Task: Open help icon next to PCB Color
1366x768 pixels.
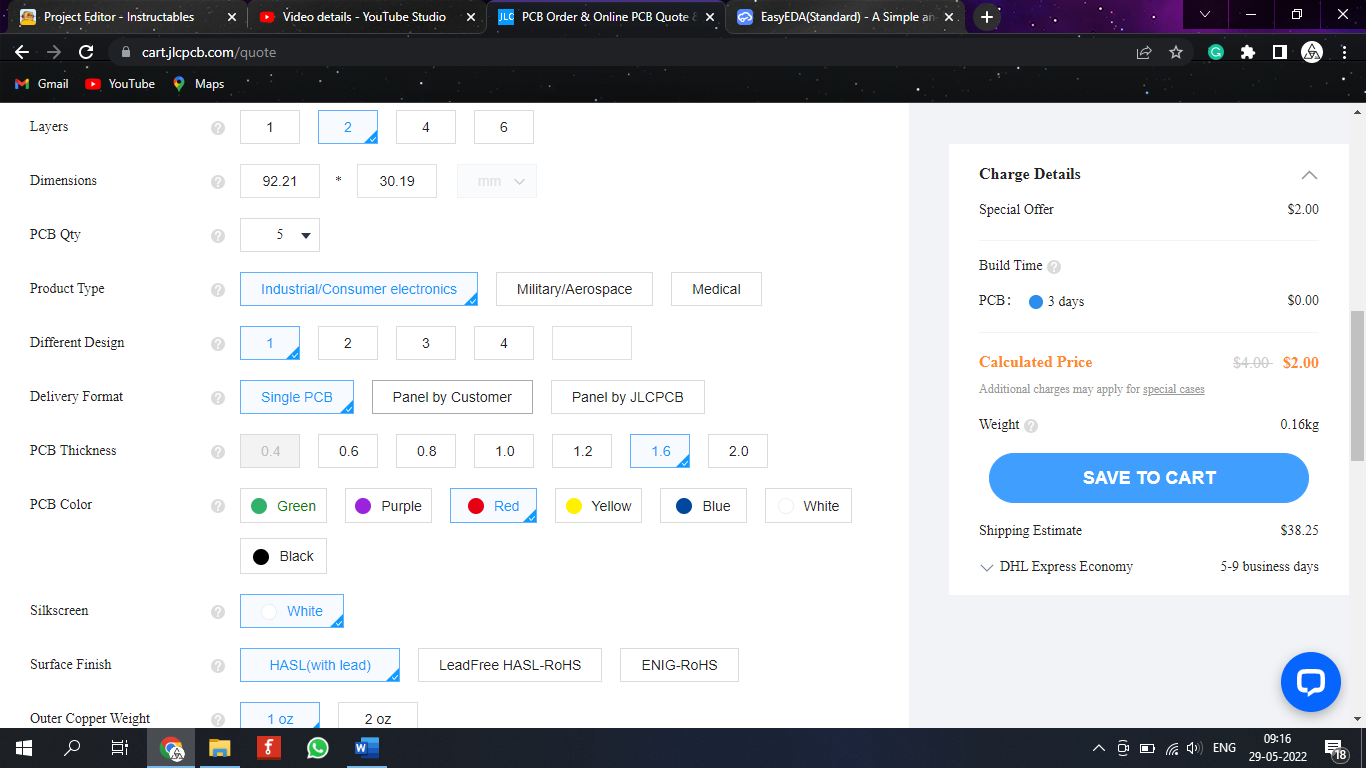Action: 218,506
